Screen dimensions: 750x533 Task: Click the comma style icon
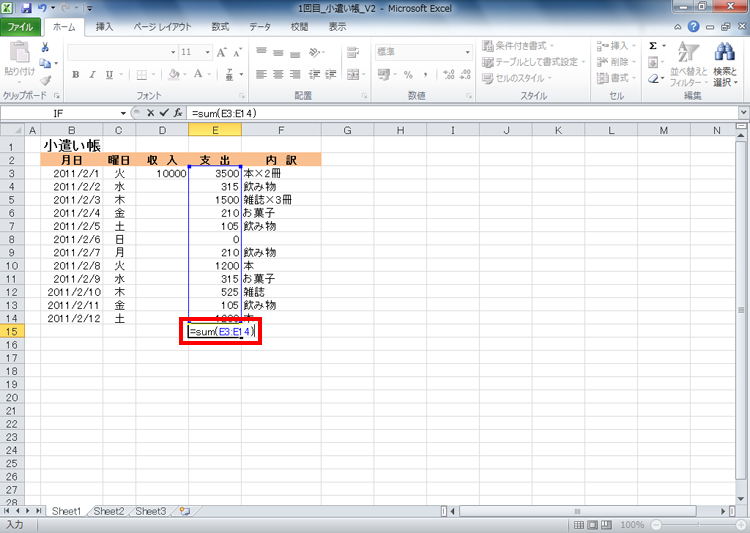click(425, 75)
